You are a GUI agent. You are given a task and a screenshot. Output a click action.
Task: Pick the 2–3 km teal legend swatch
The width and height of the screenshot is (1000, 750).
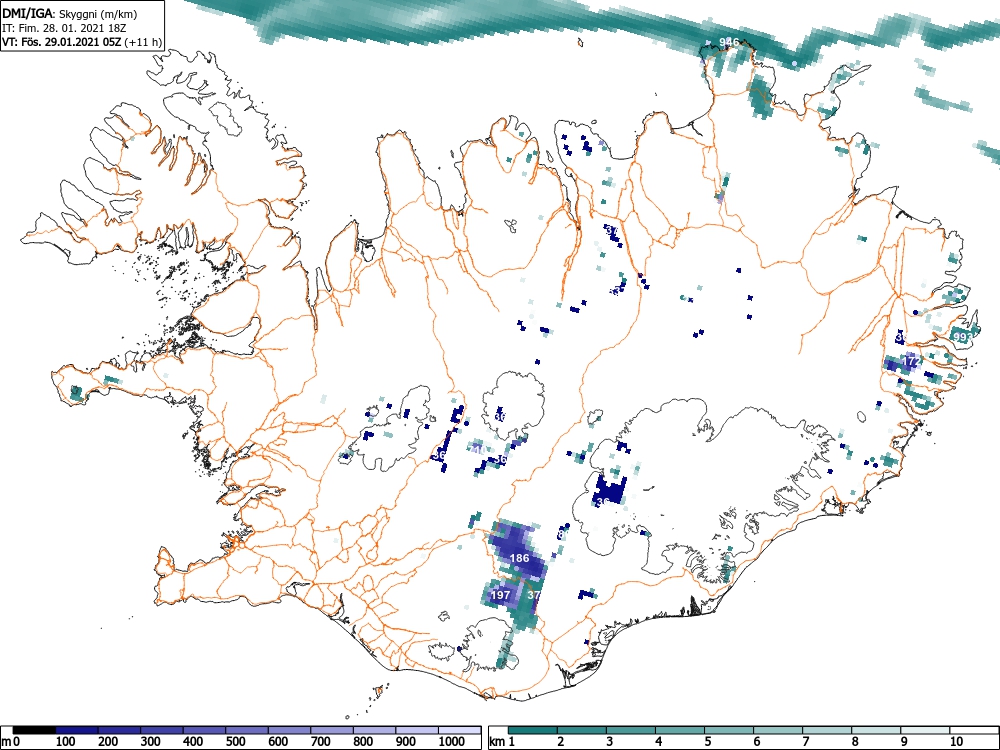tap(582, 730)
